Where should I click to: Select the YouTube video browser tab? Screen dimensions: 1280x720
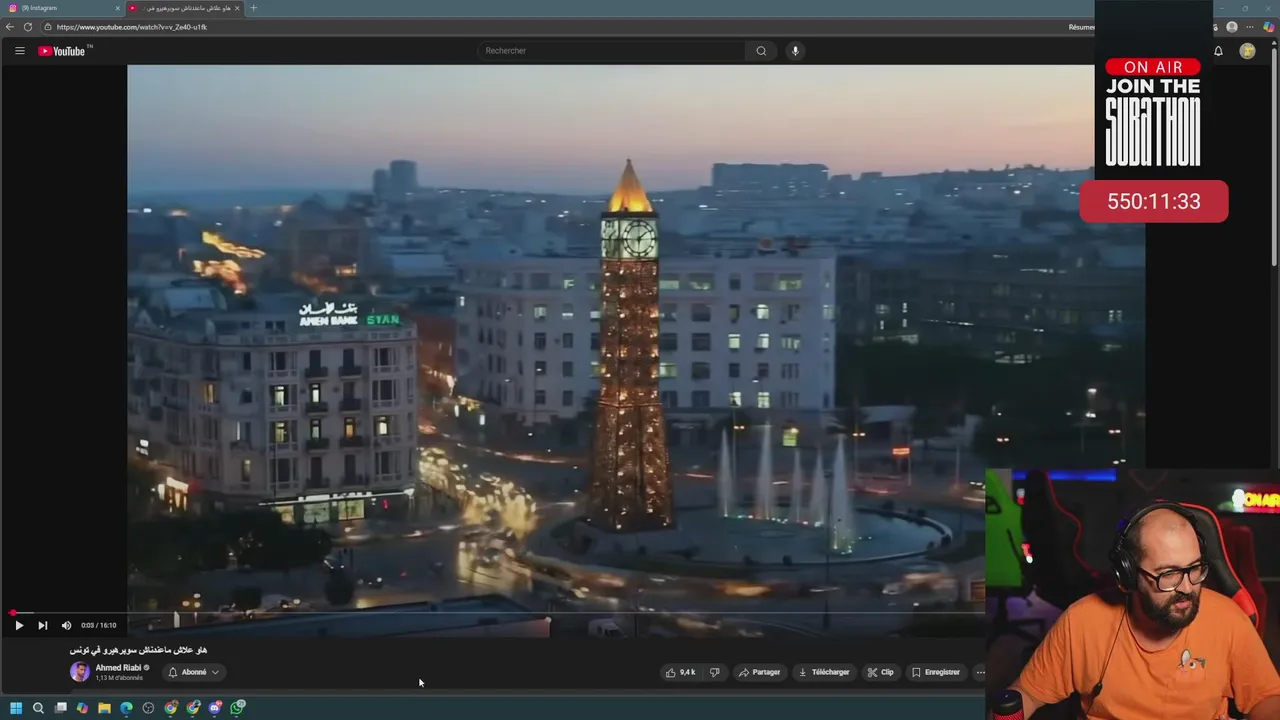point(185,8)
